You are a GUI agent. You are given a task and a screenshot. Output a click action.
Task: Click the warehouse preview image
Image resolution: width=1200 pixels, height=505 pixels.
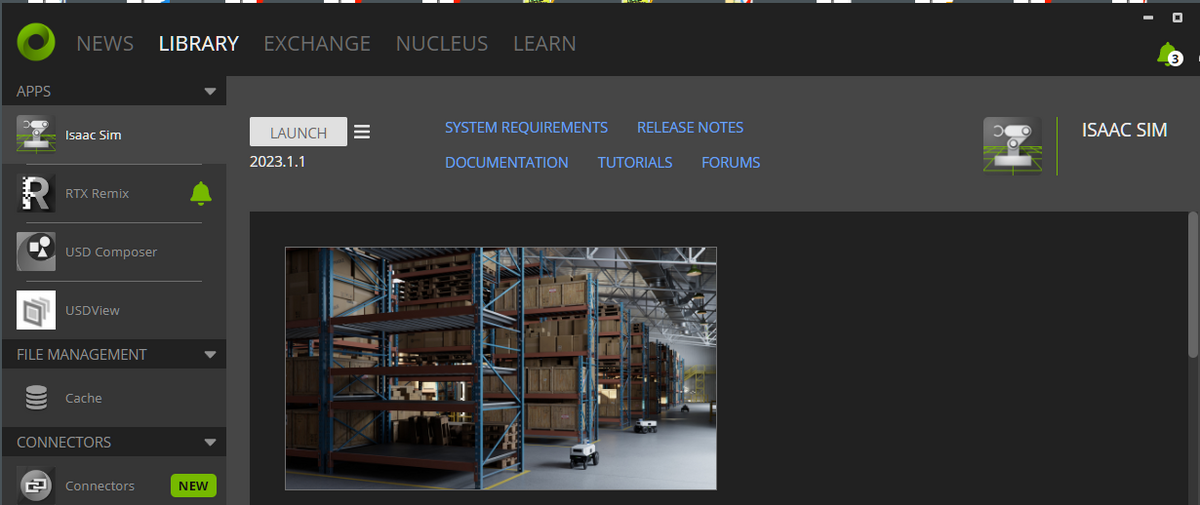501,369
